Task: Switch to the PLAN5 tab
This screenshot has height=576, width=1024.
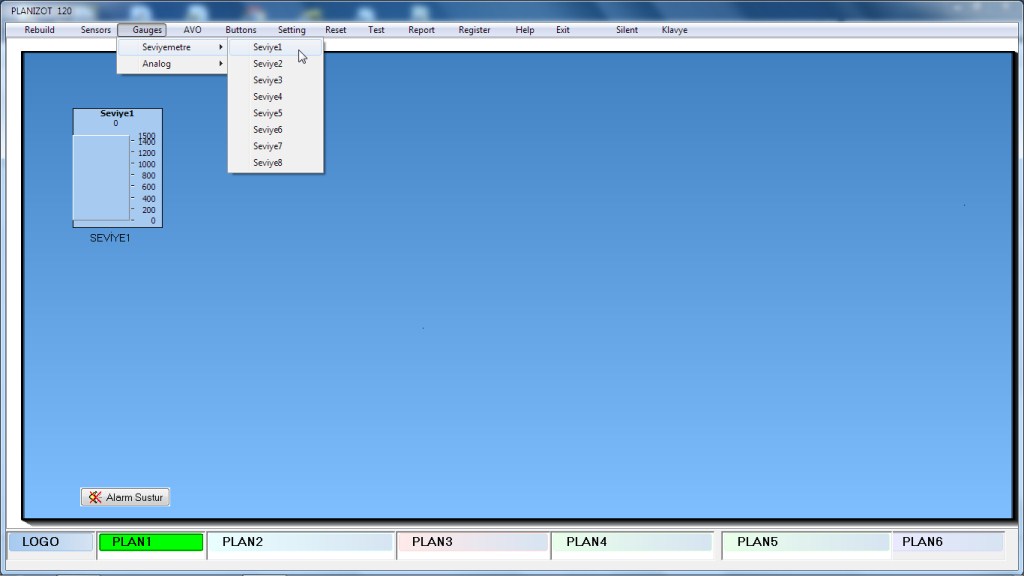Action: pos(807,542)
